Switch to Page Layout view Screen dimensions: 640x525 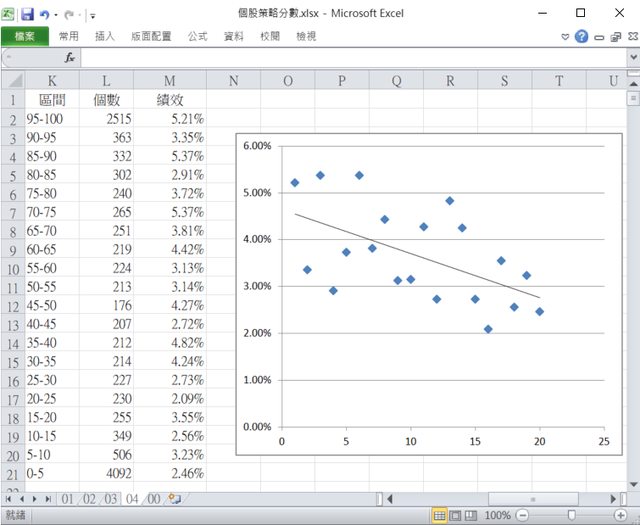[x=456, y=515]
